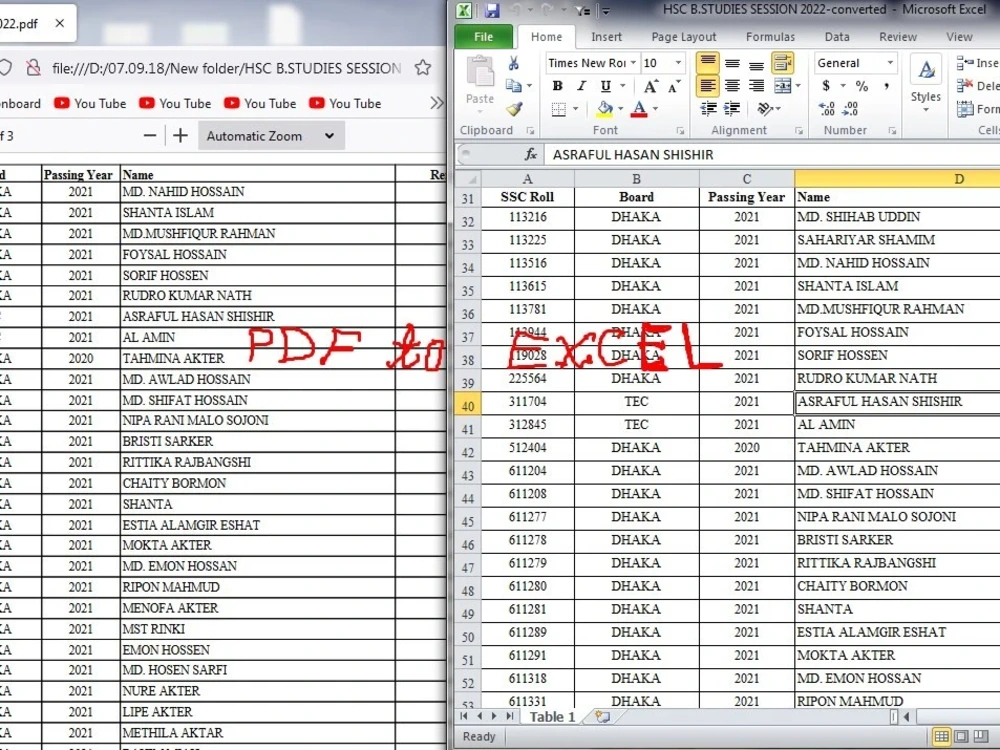This screenshot has width=1000, height=750.
Task: Expand Fill Color dropdown arrow
Action: 621,110
